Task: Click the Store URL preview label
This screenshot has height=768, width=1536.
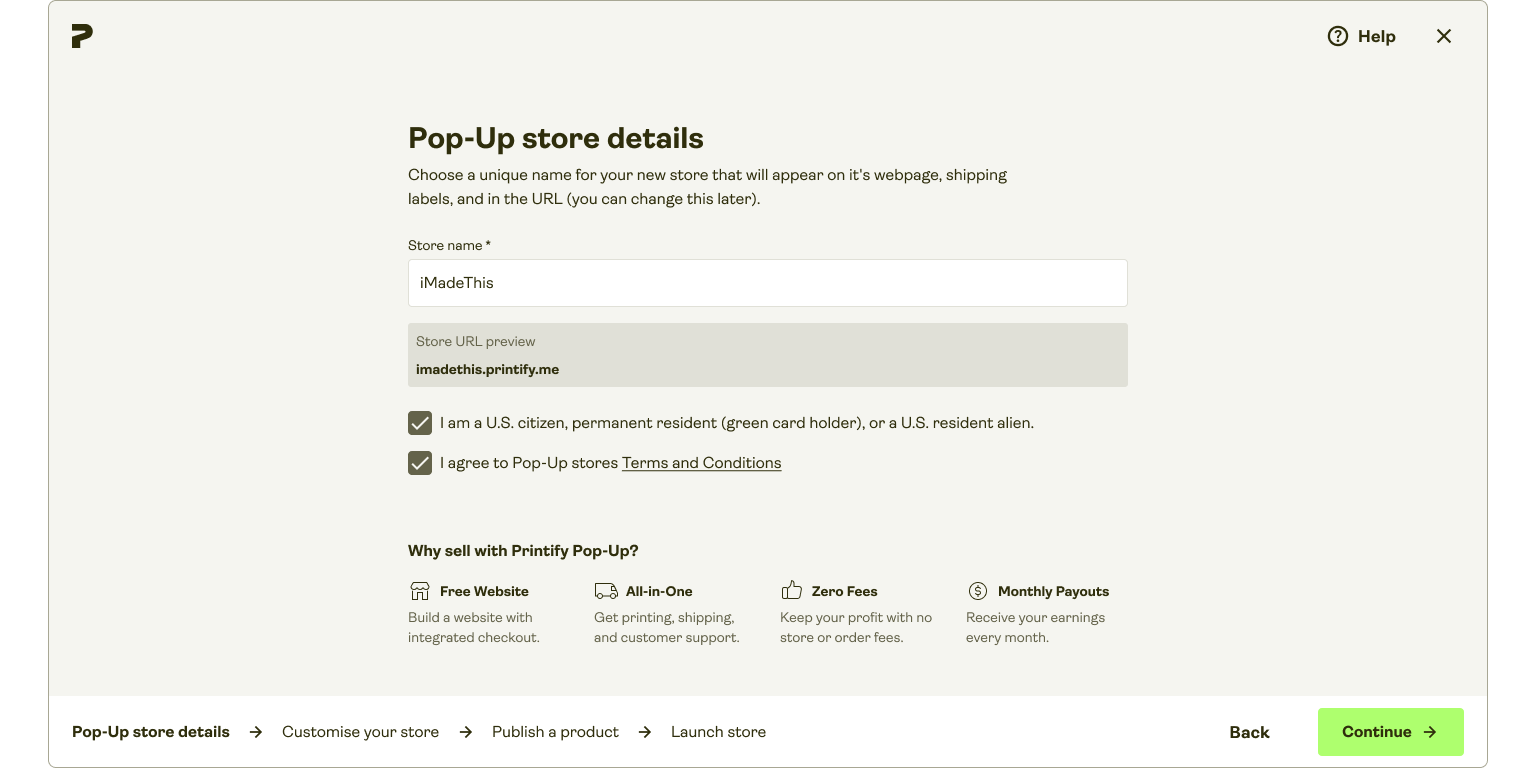Action: pyautogui.click(x=476, y=341)
